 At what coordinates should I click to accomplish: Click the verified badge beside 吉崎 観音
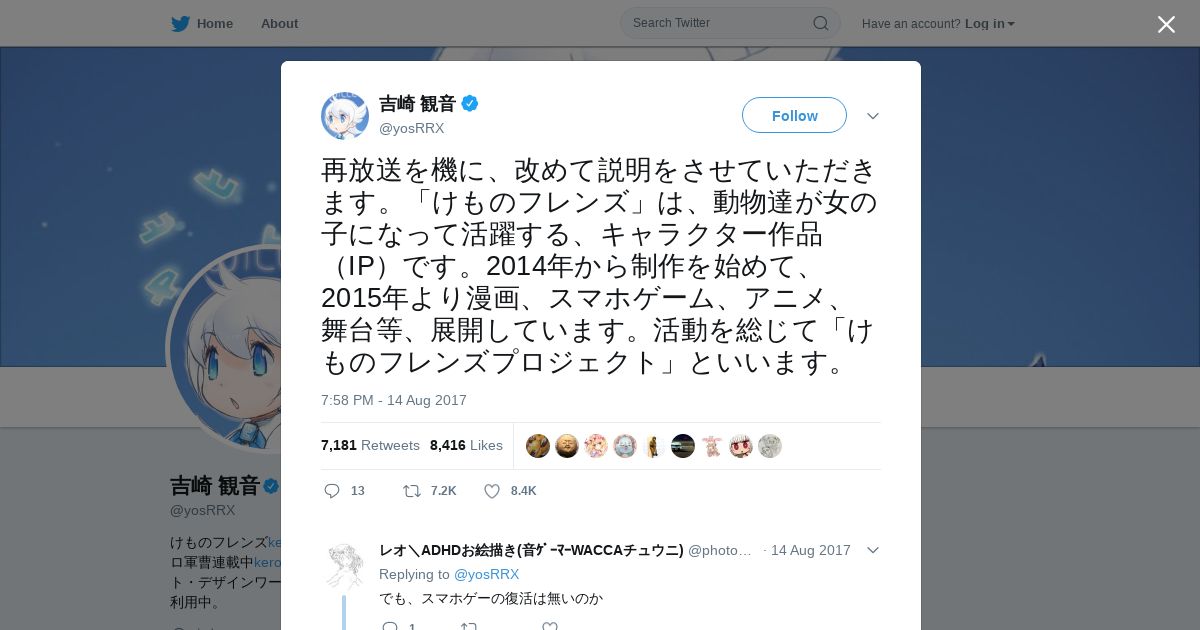pyautogui.click(x=469, y=103)
